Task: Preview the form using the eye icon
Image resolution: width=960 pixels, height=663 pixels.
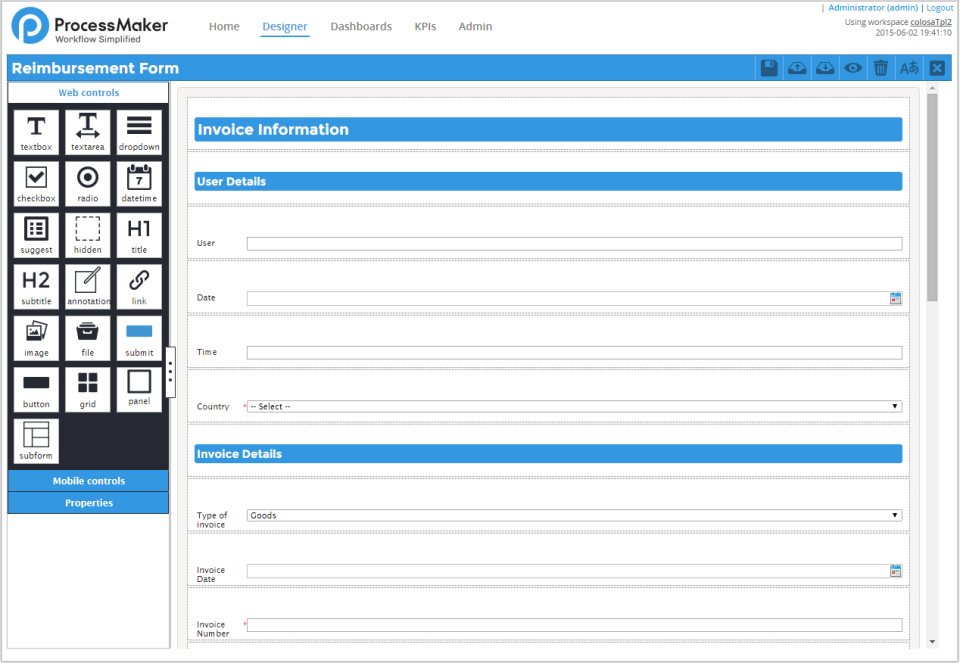Action: pyautogui.click(x=852, y=67)
